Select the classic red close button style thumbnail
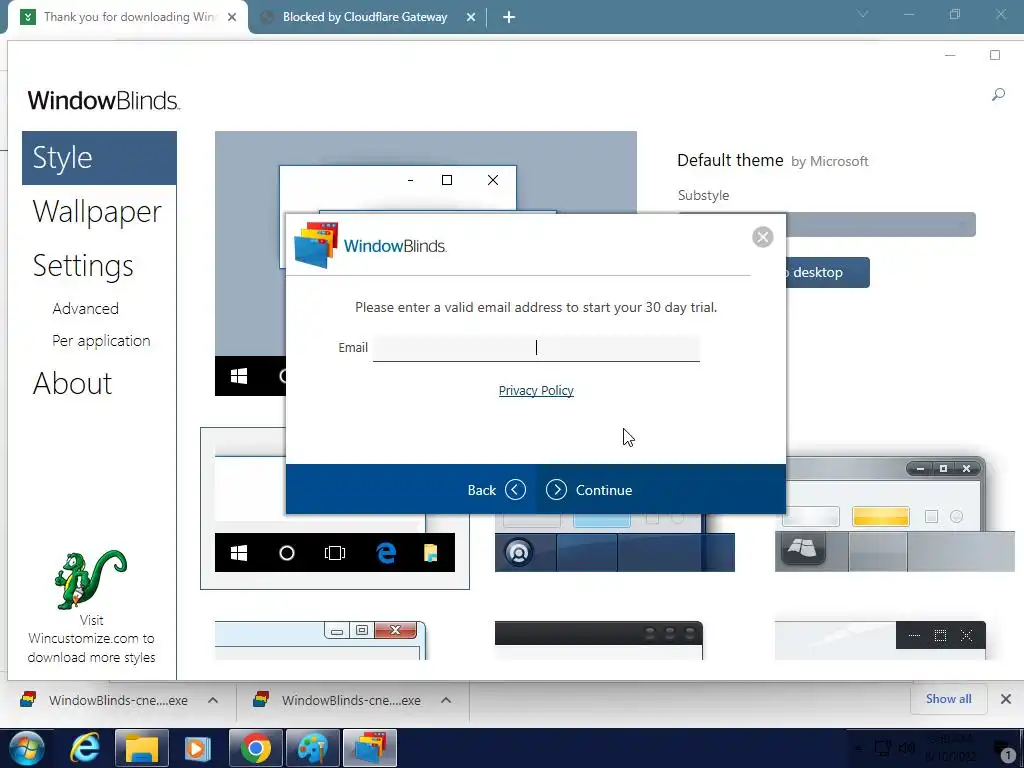1024x768 pixels. [x=321, y=640]
